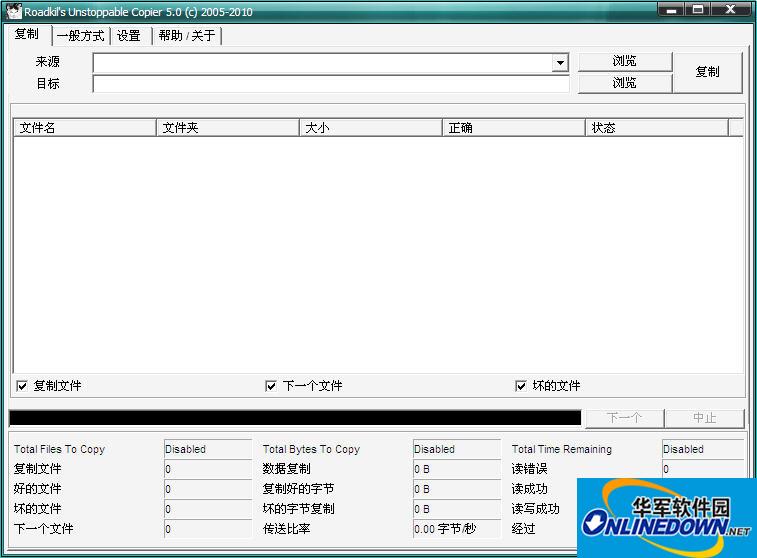Screen dimensions: 757x558
Task: Click 浏览 button for the target
Action: pos(625,83)
